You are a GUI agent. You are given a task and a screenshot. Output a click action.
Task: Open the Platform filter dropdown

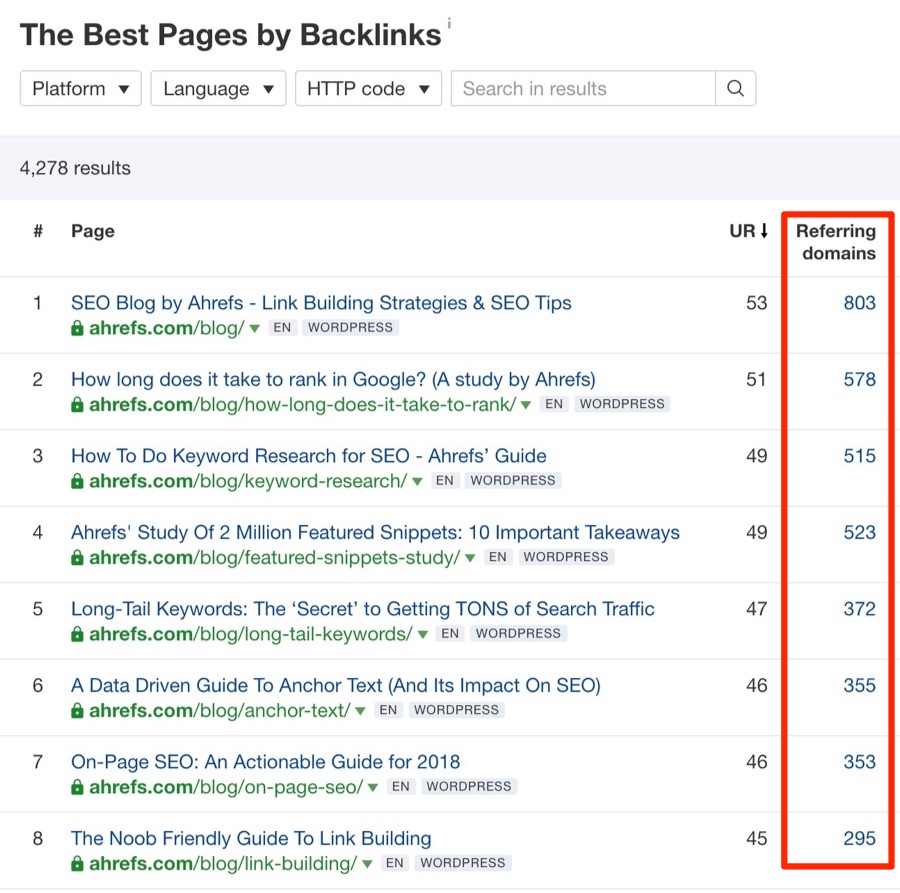[80, 88]
